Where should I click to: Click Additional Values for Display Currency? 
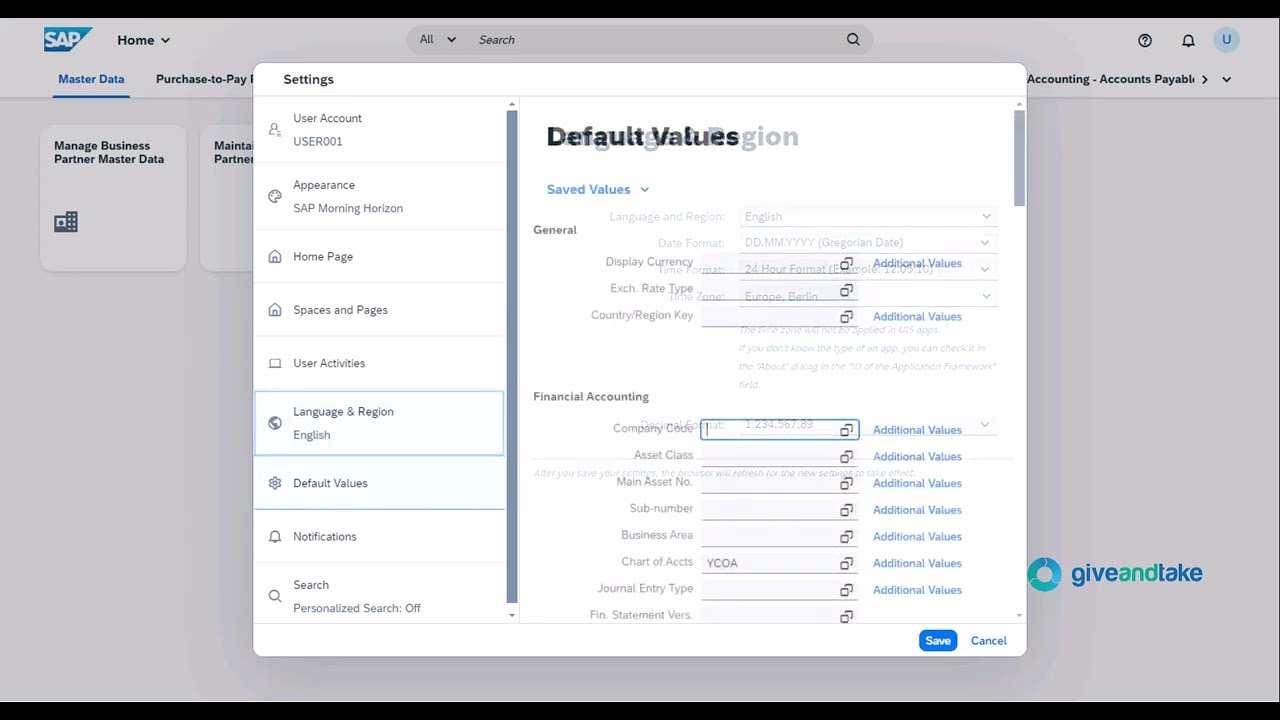917,263
